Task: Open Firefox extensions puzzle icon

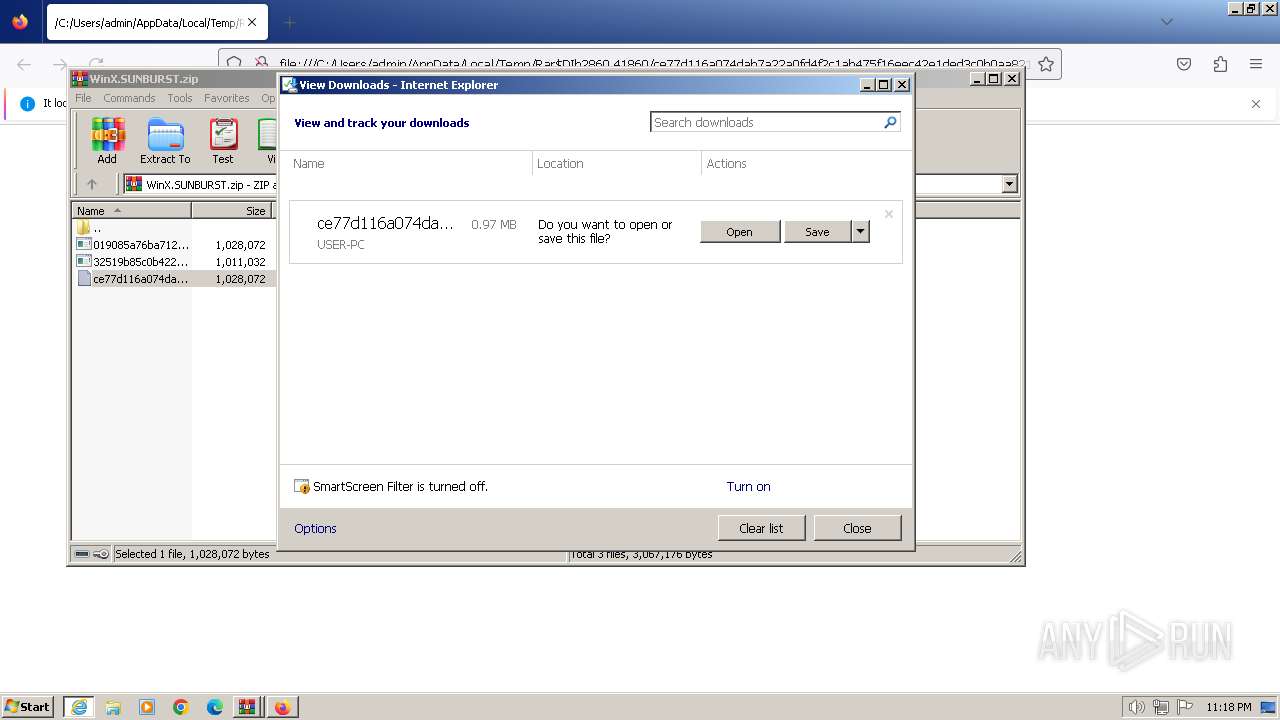Action: (x=1220, y=64)
